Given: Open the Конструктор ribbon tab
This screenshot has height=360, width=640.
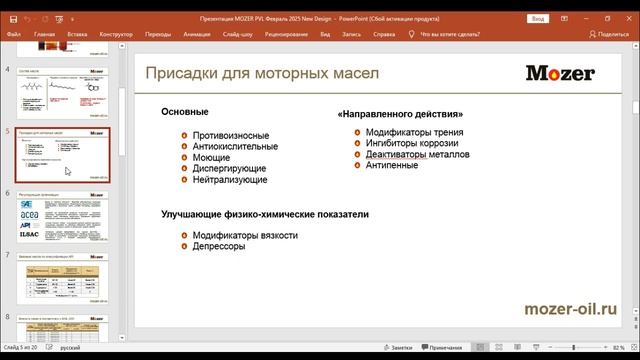Looking at the screenshot, I should pos(116,34).
